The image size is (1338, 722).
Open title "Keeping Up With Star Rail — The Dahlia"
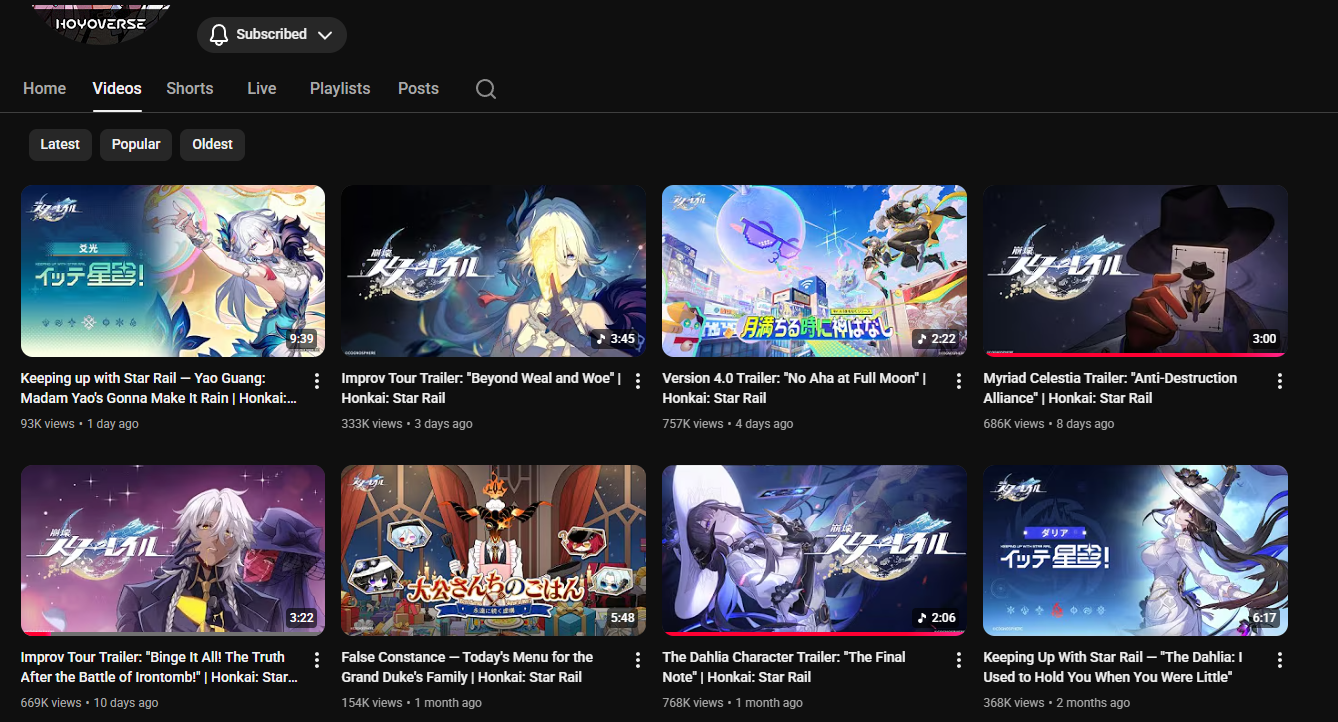click(x=1113, y=667)
